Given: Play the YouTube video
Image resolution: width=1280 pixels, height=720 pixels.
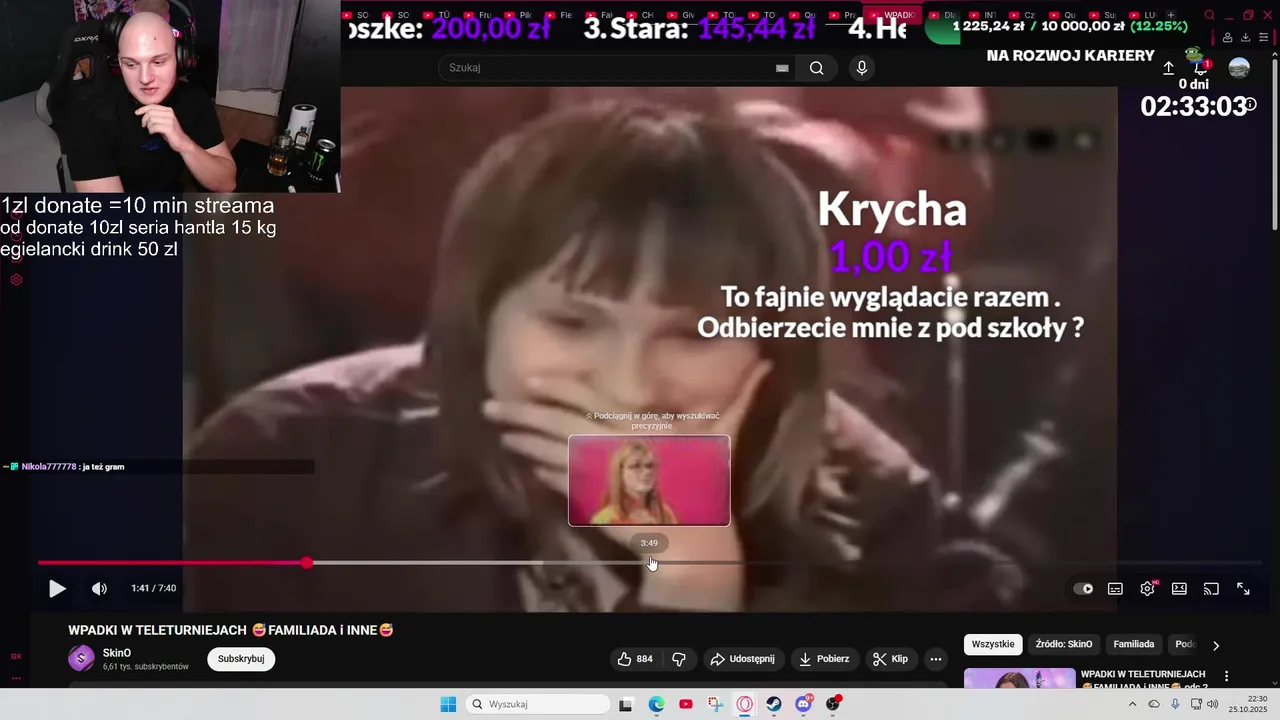Looking at the screenshot, I should click(x=57, y=589).
